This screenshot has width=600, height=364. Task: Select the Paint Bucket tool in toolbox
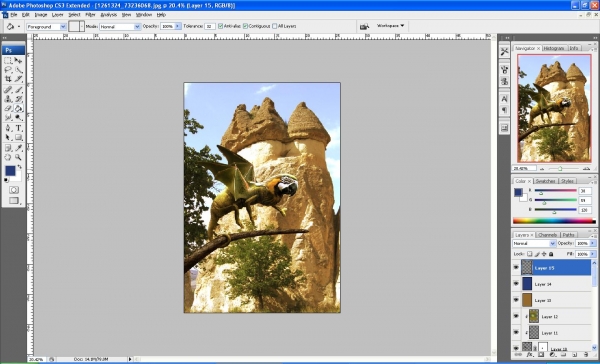point(18,108)
